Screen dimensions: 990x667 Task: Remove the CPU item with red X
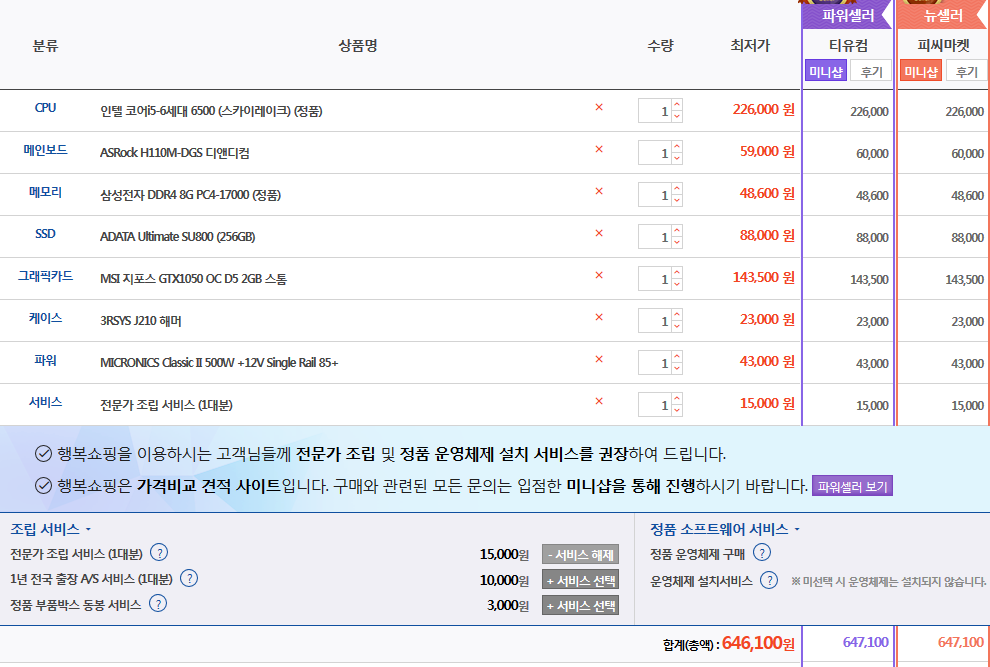[x=599, y=108]
